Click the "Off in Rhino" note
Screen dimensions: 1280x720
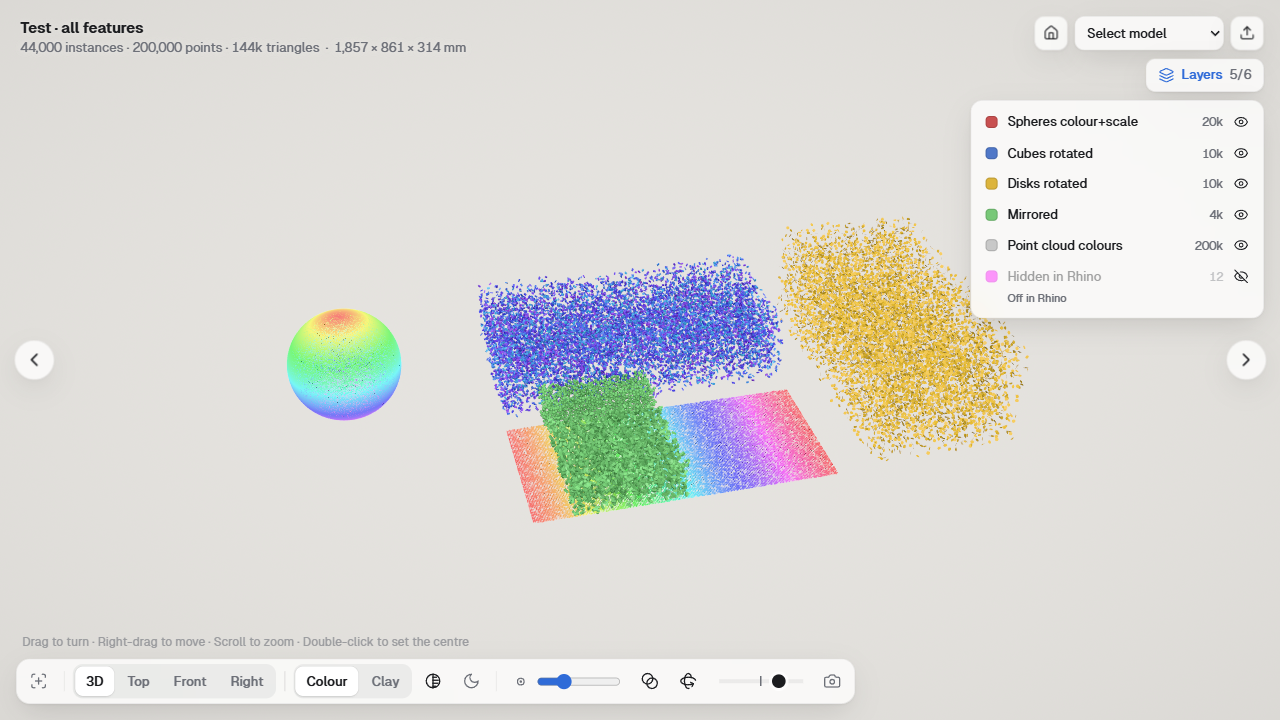point(1037,298)
